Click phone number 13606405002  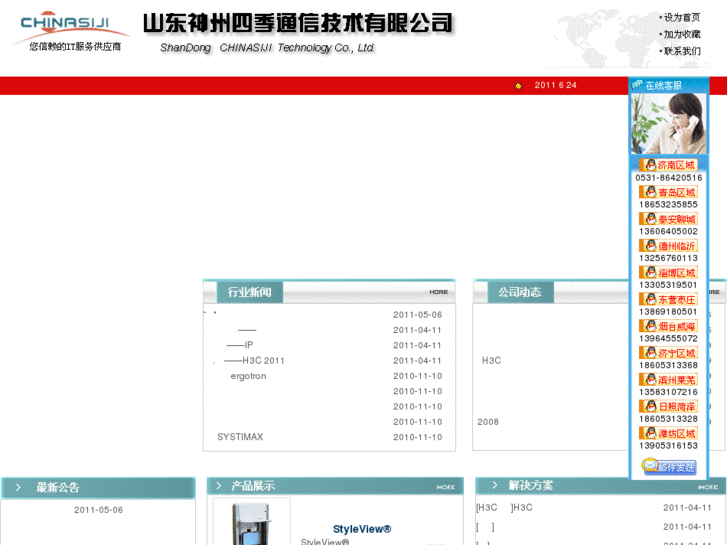pyautogui.click(x=668, y=231)
